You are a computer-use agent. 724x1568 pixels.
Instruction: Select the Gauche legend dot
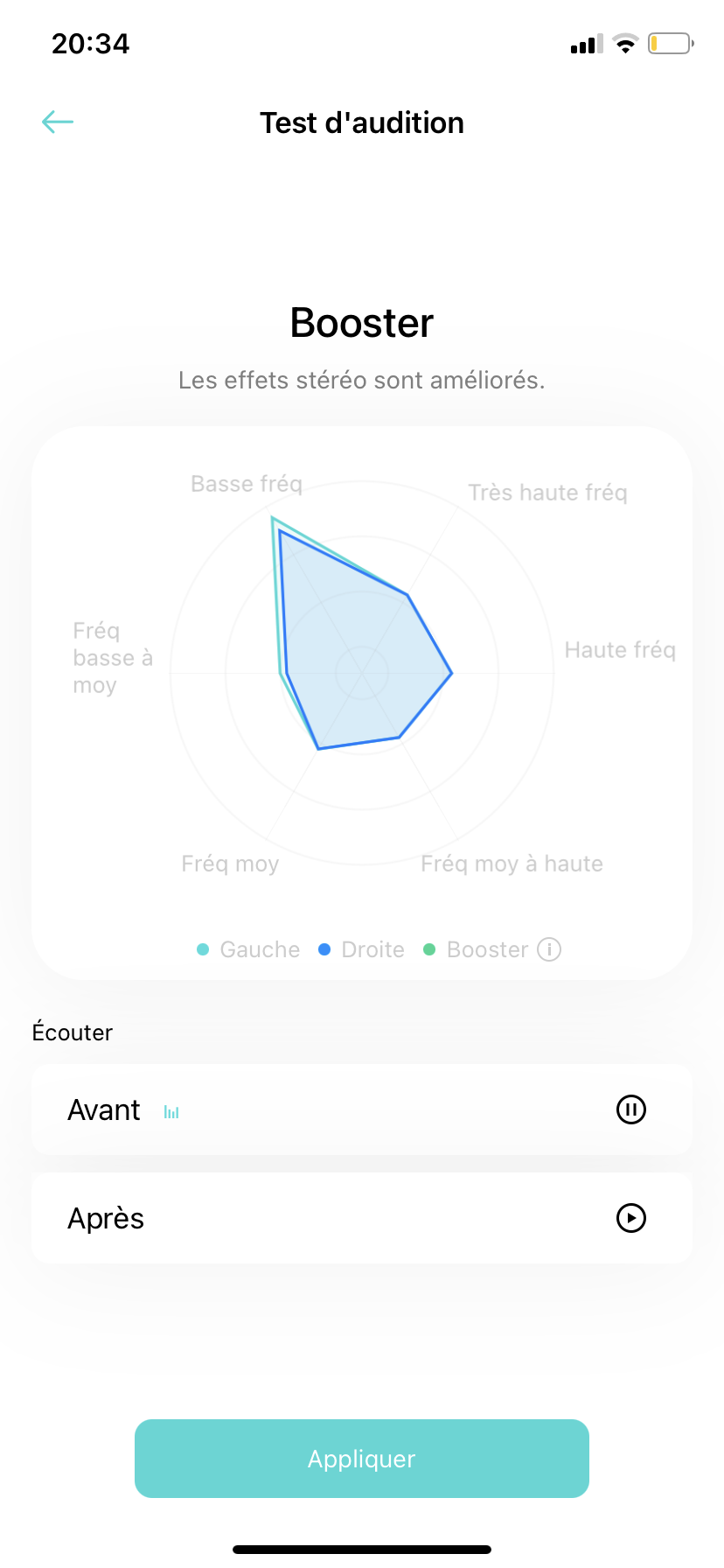tap(203, 949)
